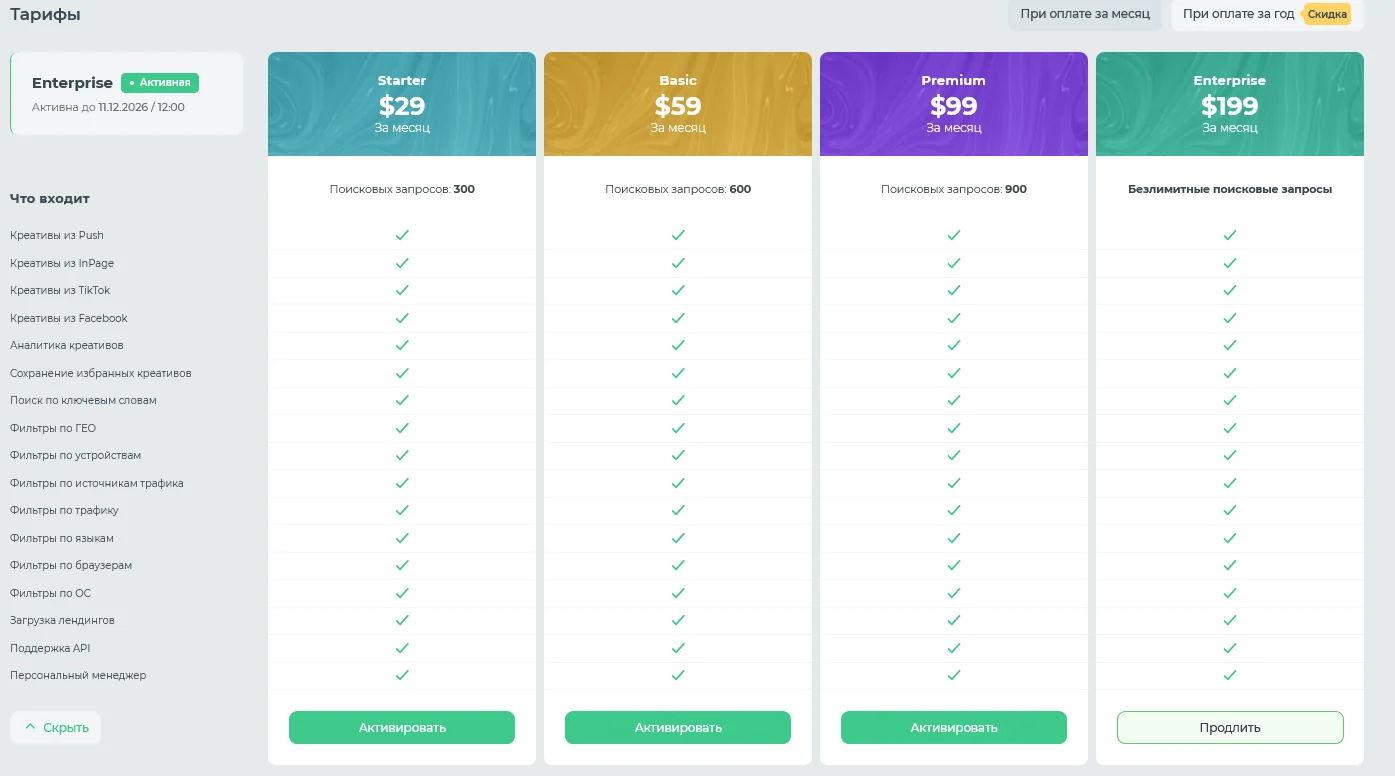Collapse the feature list with Скрыть
This screenshot has width=1395, height=776.
[x=56, y=728]
